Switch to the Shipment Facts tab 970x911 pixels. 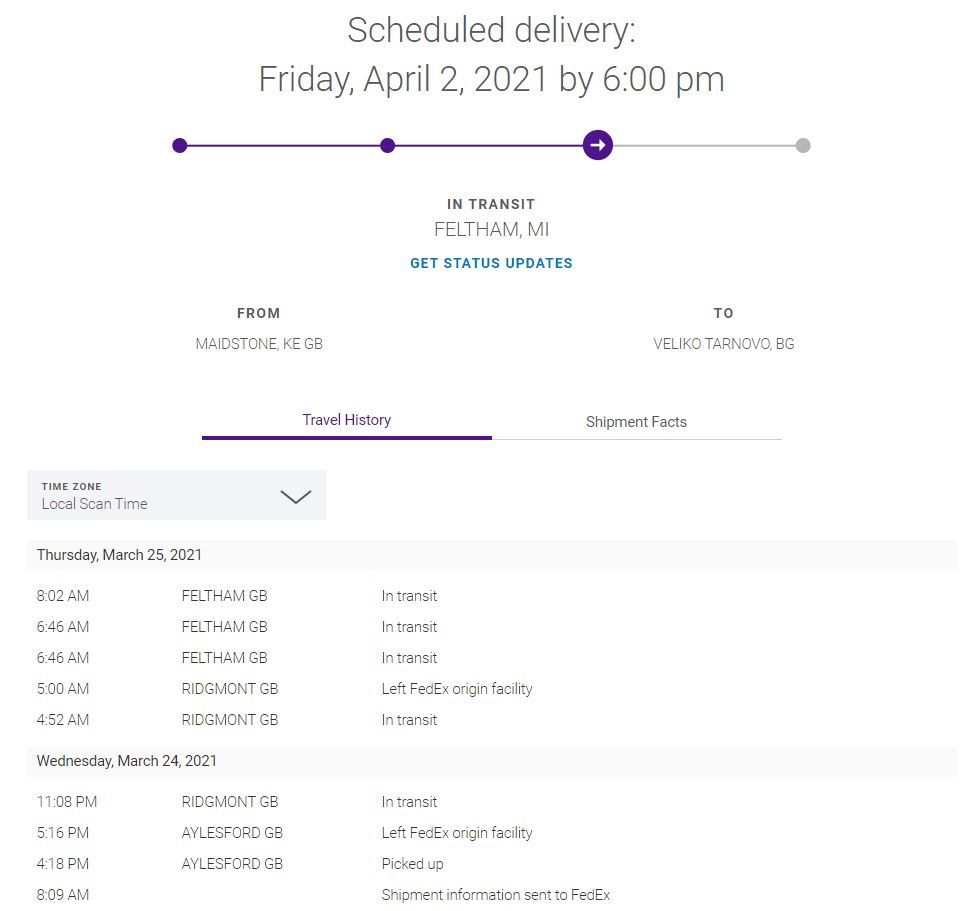636,422
